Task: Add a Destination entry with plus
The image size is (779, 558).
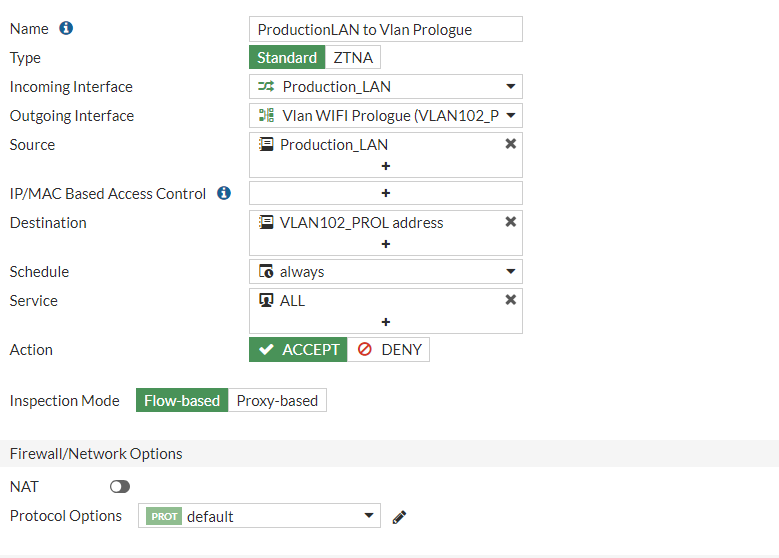Action: coord(386,244)
